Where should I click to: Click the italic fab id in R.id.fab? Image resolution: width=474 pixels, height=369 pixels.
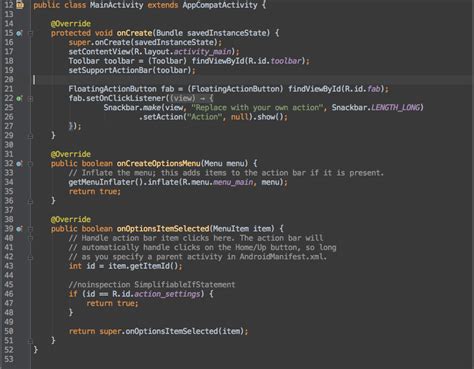(374, 89)
